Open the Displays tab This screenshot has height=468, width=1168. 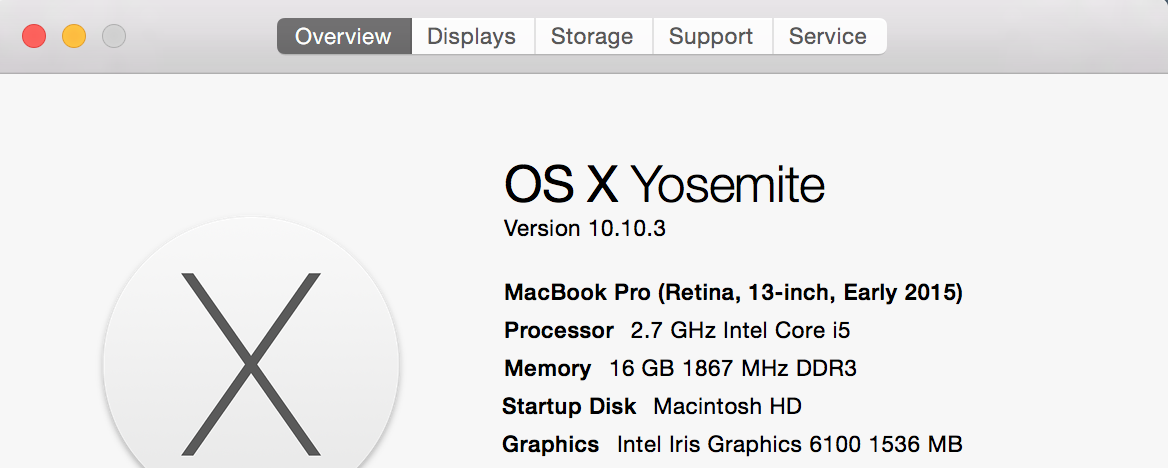click(471, 37)
